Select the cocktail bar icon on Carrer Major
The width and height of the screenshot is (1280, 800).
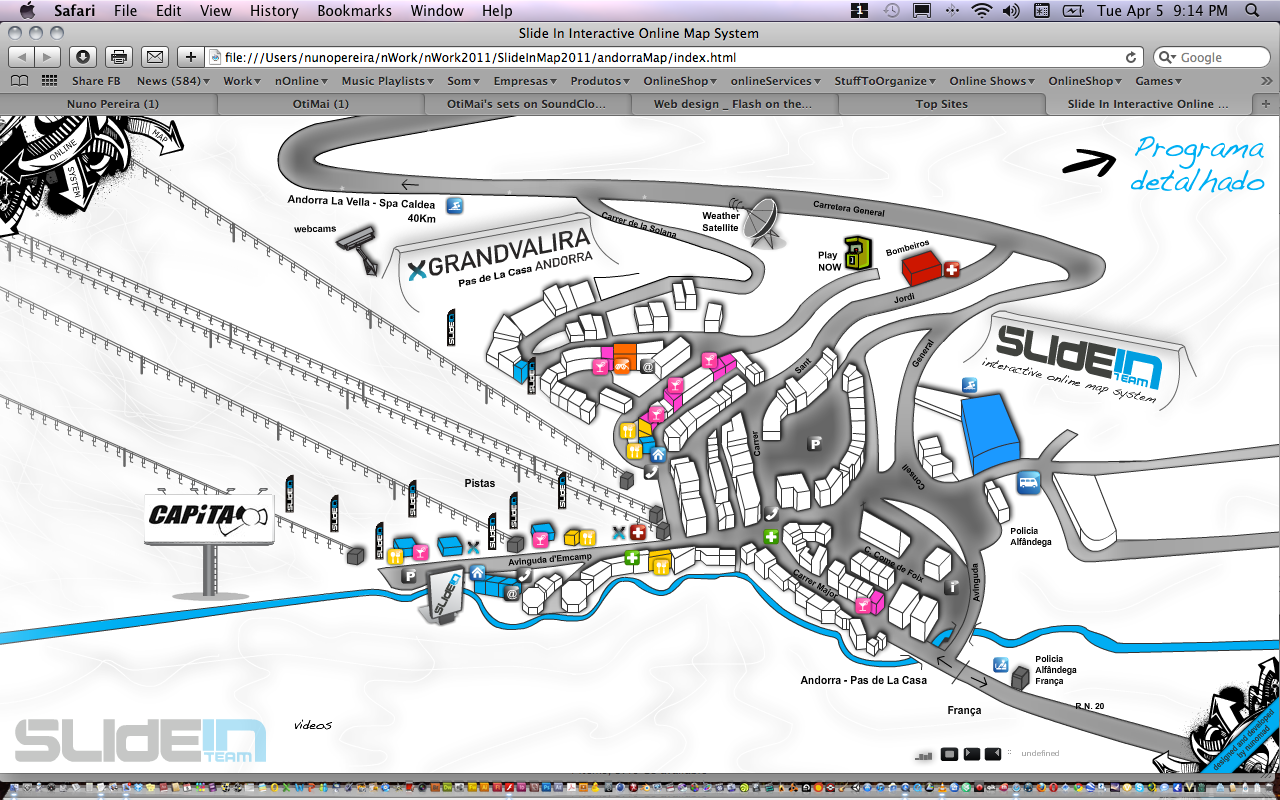pos(861,606)
